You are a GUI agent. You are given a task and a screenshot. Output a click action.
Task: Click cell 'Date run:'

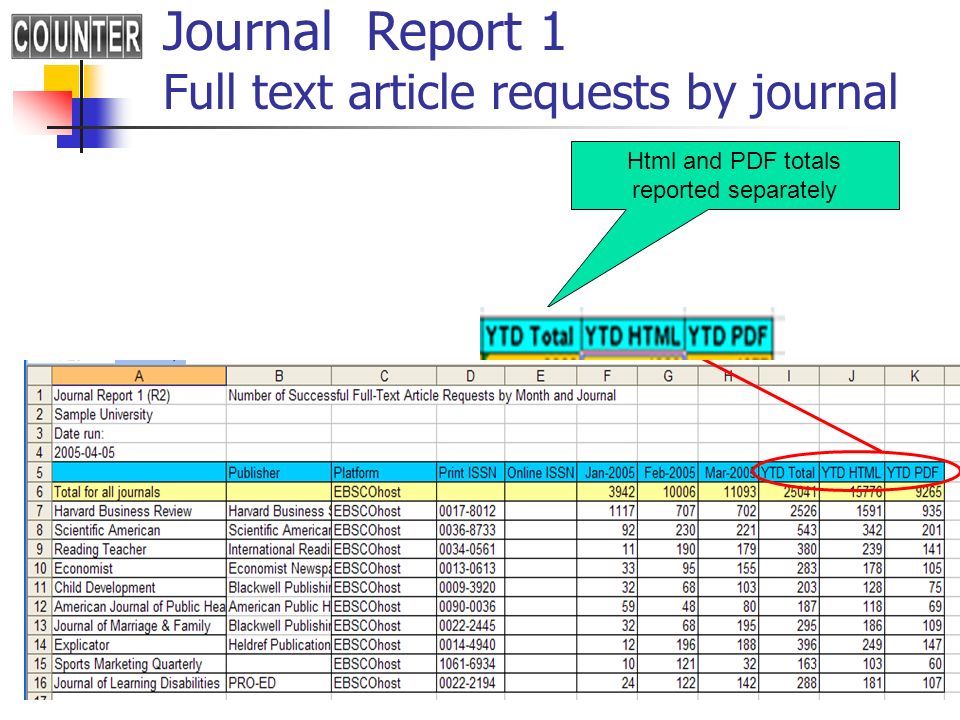pyautogui.click(x=139, y=433)
